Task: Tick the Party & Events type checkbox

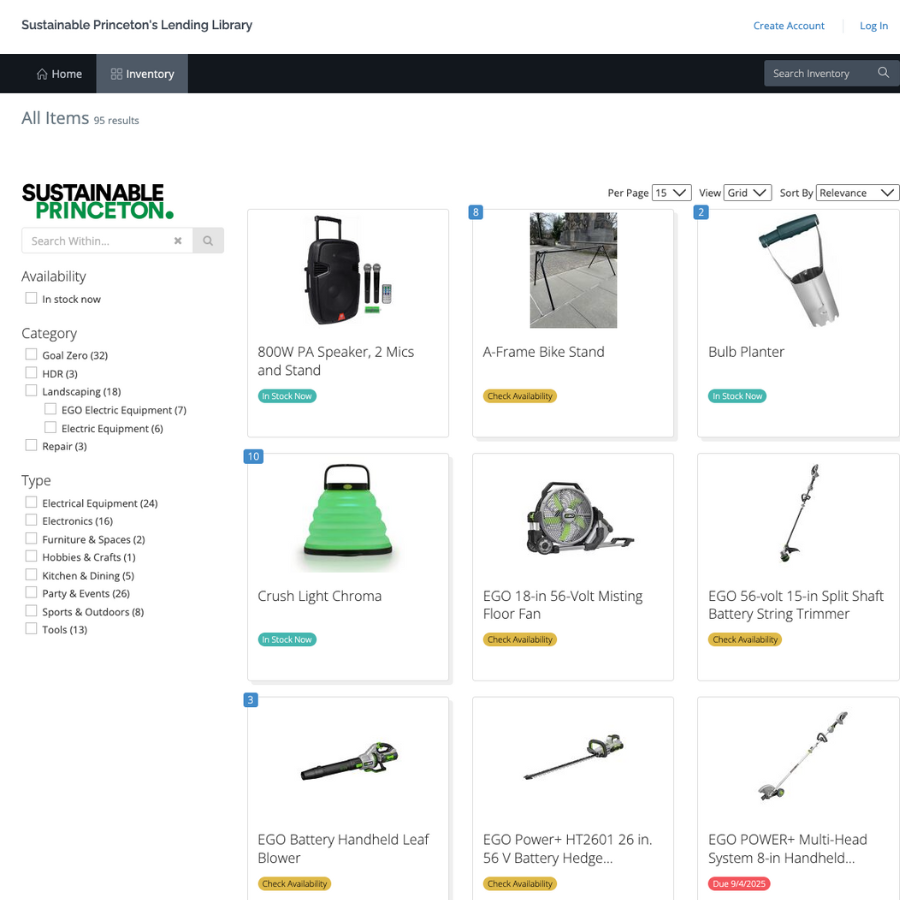Action: pos(32,593)
